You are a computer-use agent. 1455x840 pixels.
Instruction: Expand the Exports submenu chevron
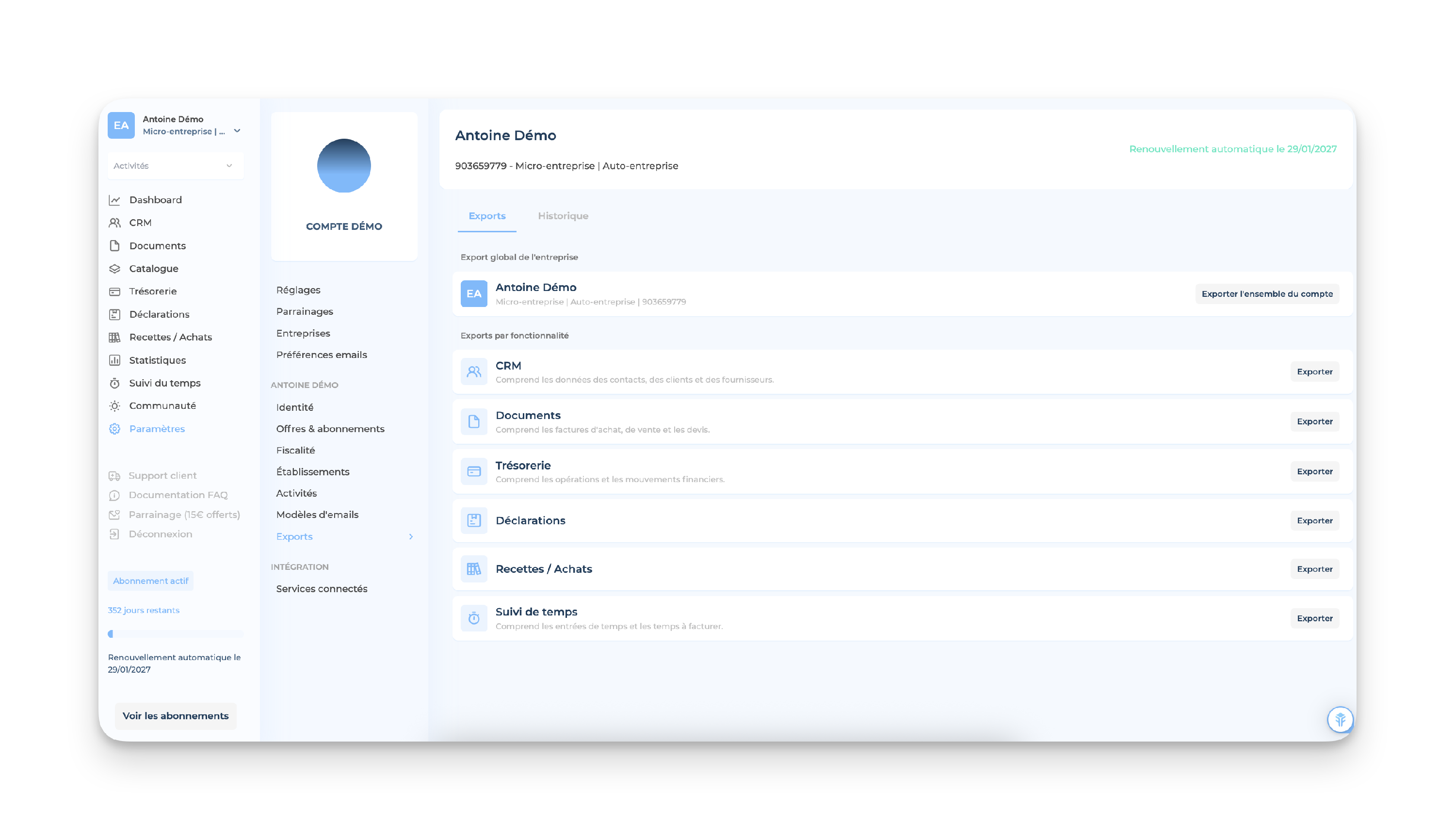coord(411,536)
